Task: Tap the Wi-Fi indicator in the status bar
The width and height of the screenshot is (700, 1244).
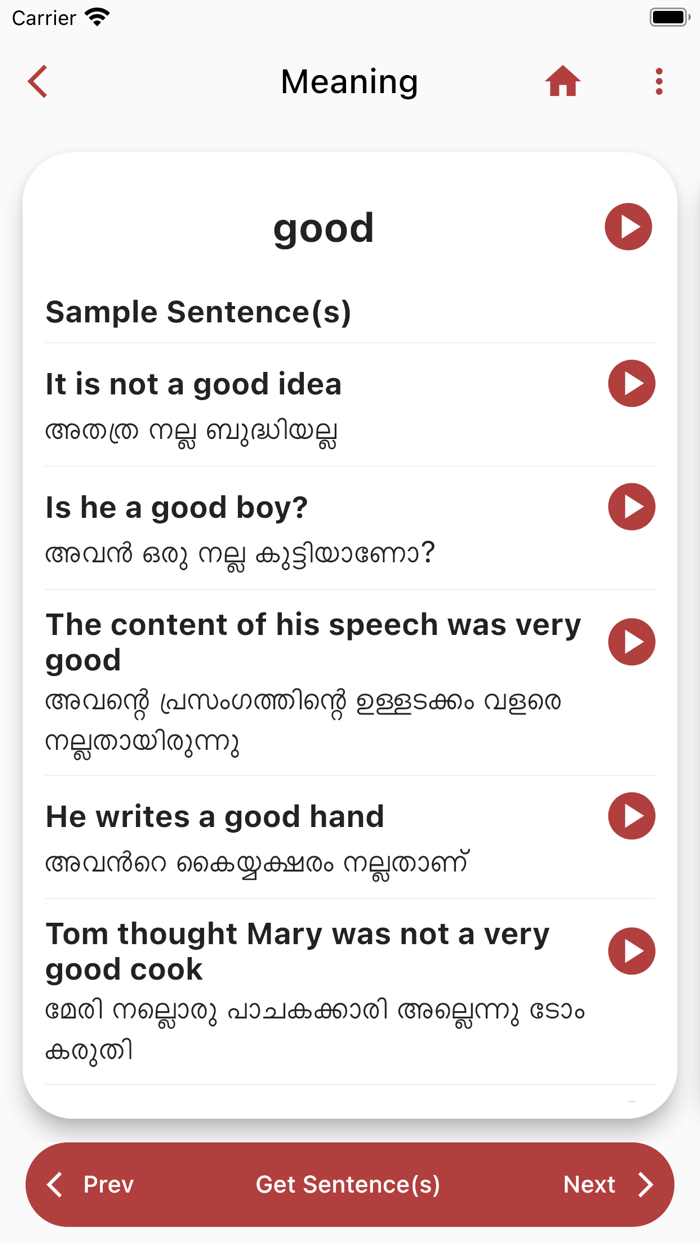Action: [97, 16]
